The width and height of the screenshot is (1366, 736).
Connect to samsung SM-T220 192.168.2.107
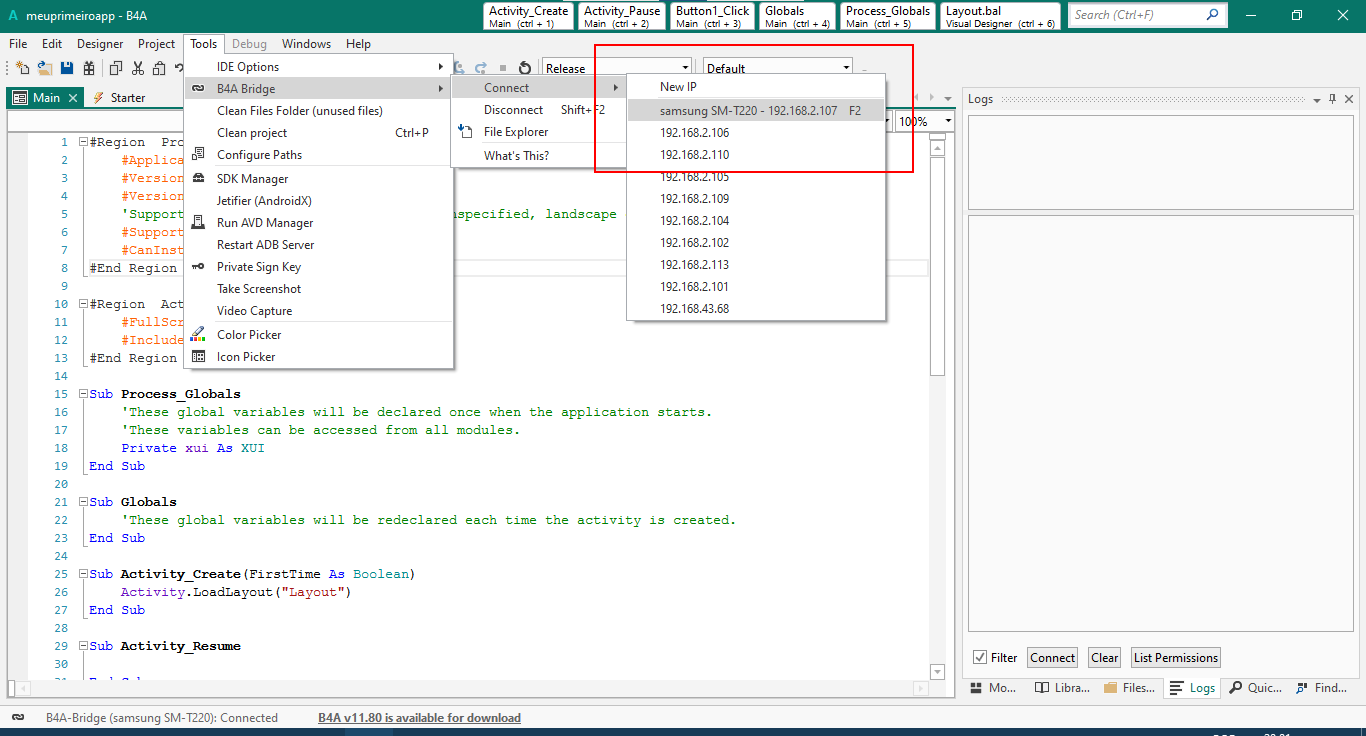756,111
